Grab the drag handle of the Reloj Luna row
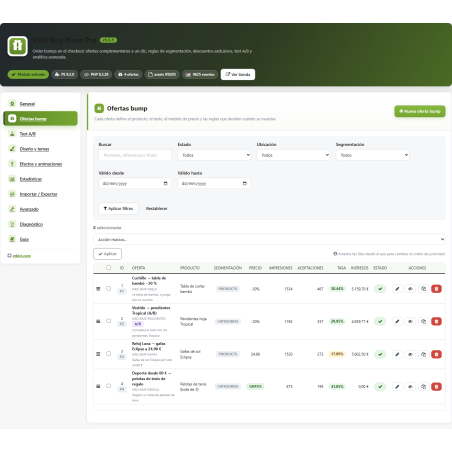 [x=98, y=354]
